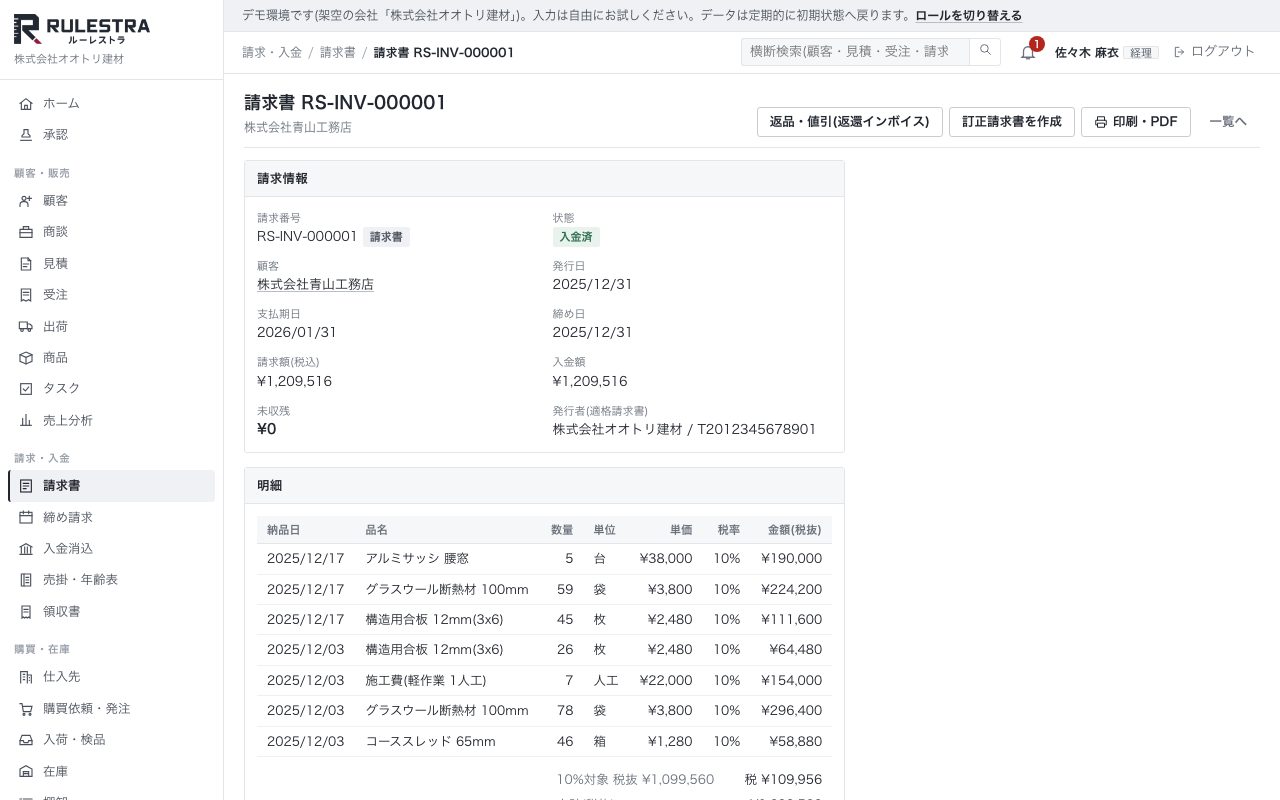The height and width of the screenshot is (800, 1280).
Task: Click the 顧客 customer icon
Action: coord(26,201)
